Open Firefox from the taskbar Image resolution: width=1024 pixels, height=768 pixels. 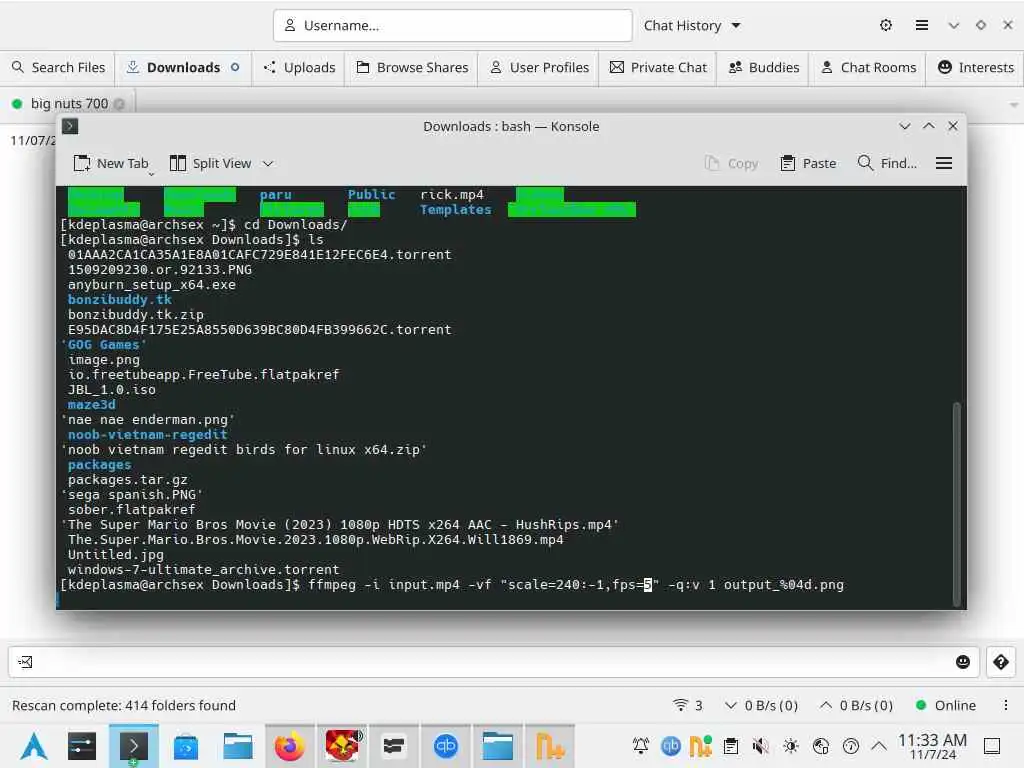289,746
